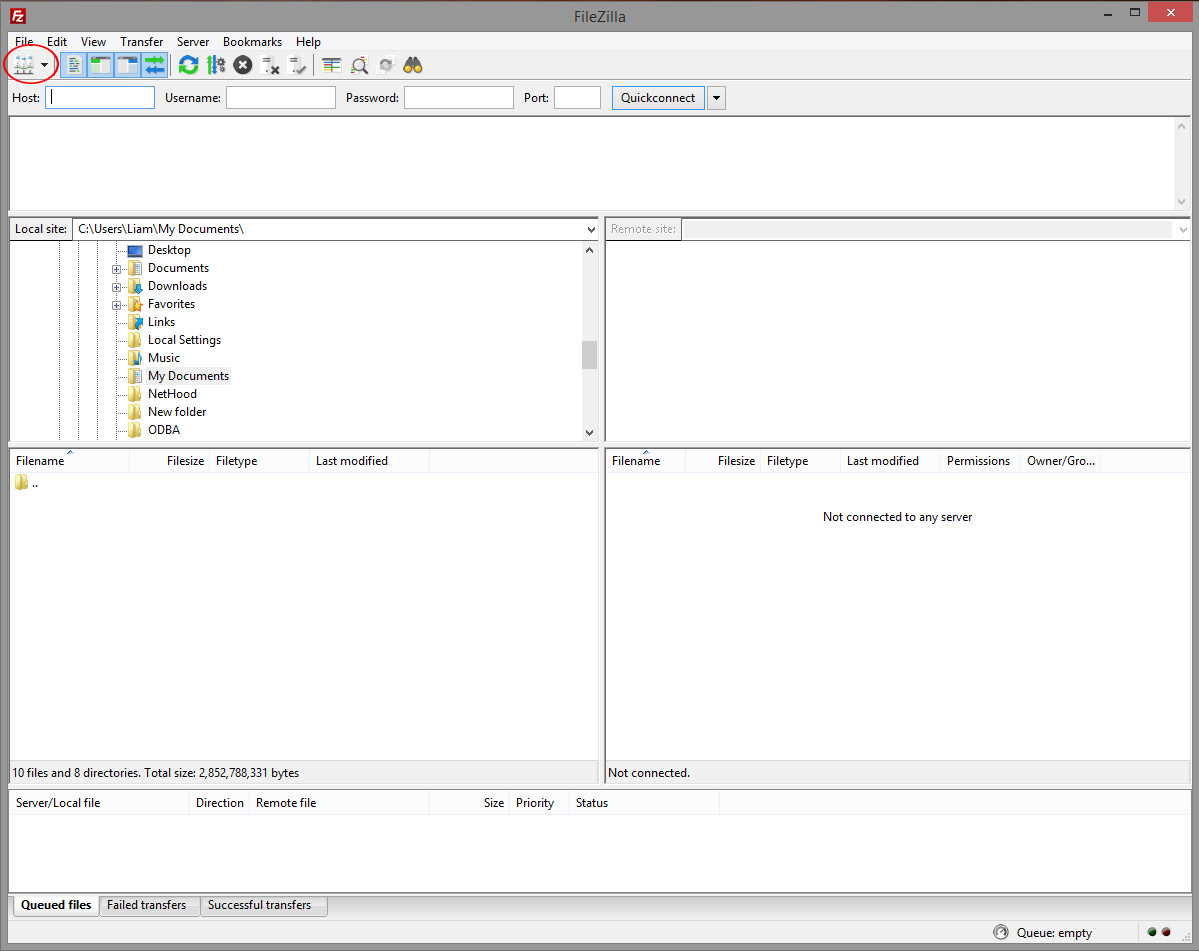Screen dimensions: 1199x951
Task: Click the local tree vertical scrollbar thumb
Action: pyautogui.click(x=589, y=355)
